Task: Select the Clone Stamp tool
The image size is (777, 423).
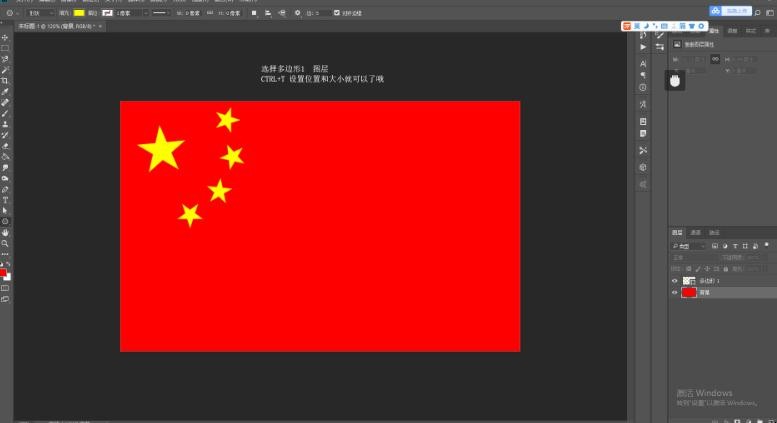Action: [5, 124]
